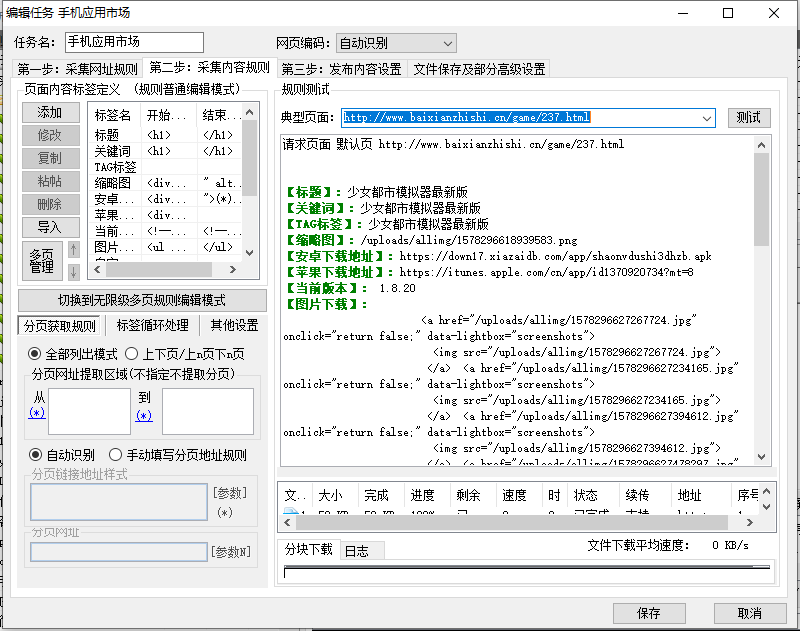Select 全部列出模式 radio button

[72, 354]
